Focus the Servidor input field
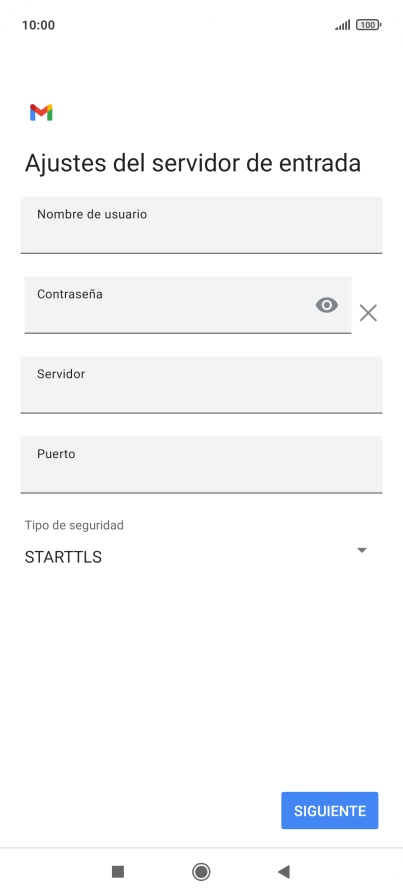This screenshot has width=403, height=896. (x=201, y=385)
